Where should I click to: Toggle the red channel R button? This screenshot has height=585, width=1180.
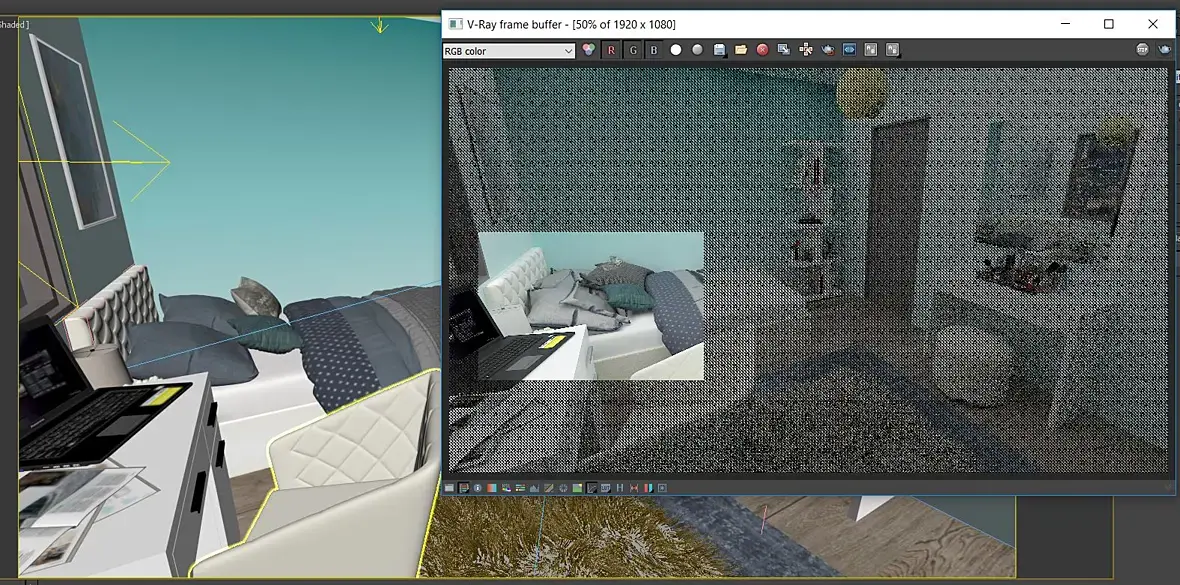pyautogui.click(x=610, y=50)
